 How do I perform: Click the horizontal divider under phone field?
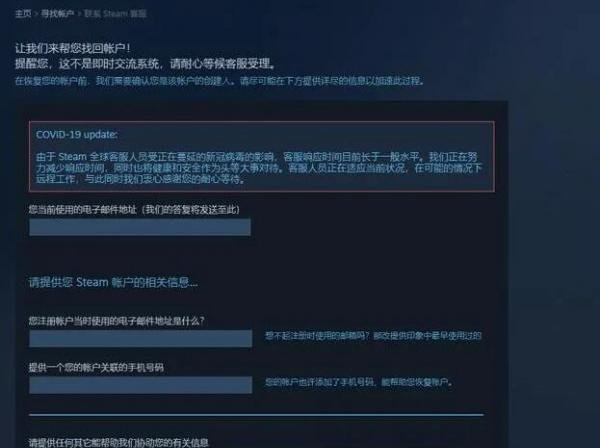pos(256,414)
